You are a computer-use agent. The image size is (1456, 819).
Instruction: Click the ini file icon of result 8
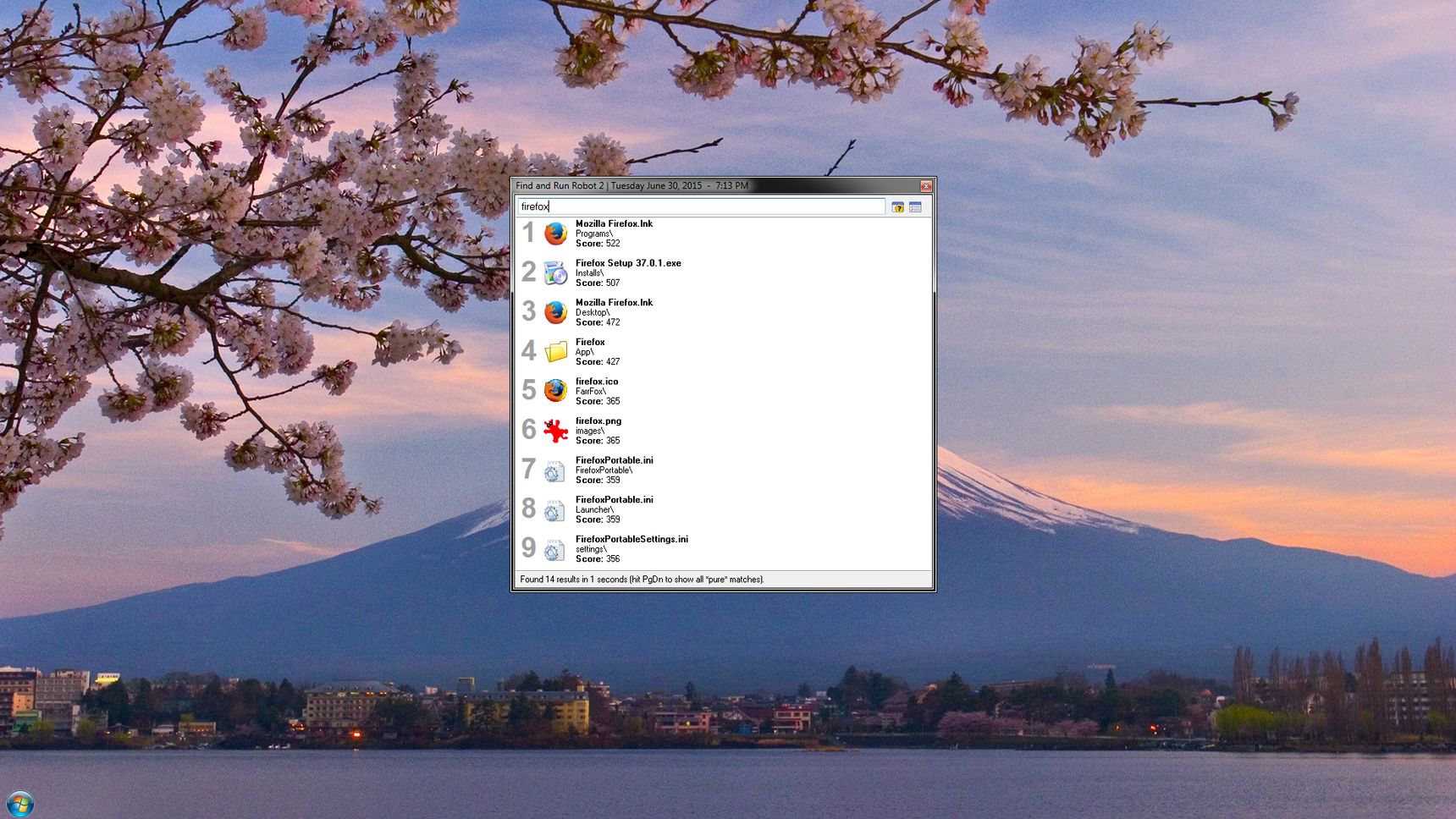click(x=554, y=509)
